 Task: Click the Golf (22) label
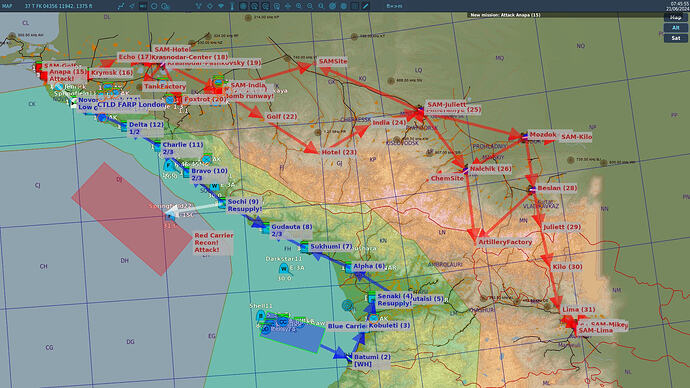pos(282,117)
